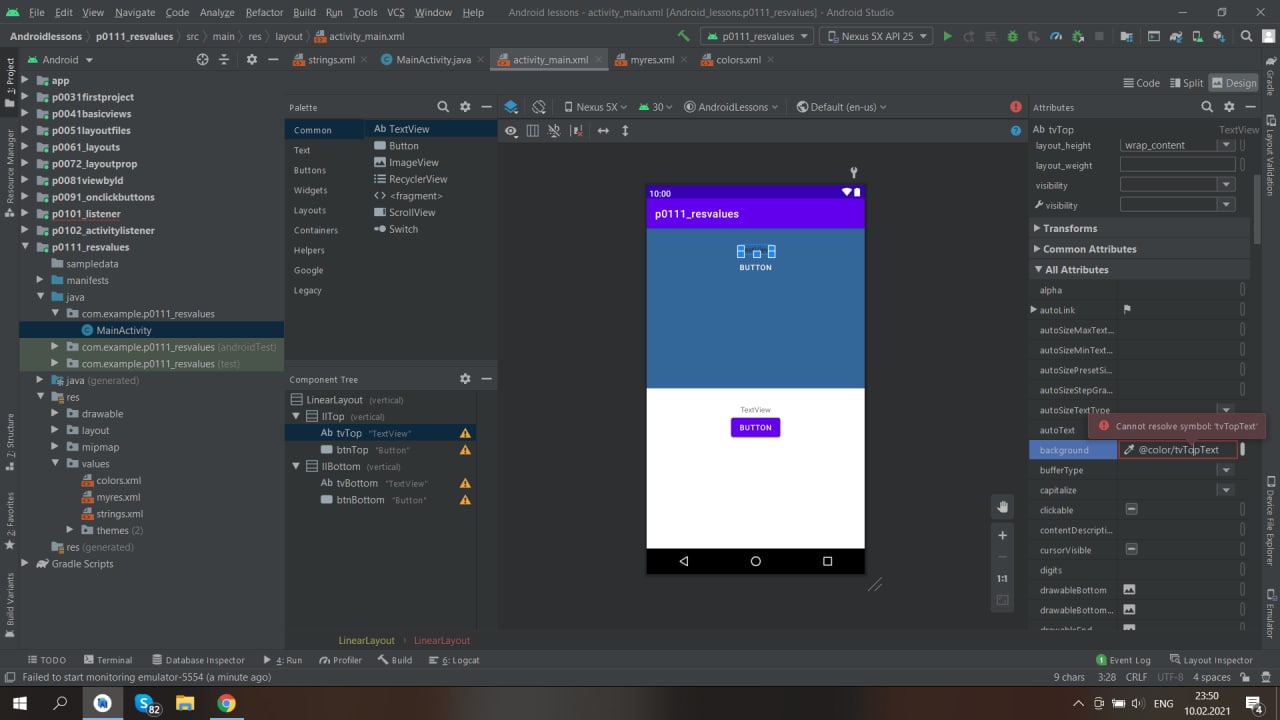Open Default (en-us) locale dropdown
The image size is (1280, 720).
pyautogui.click(x=842, y=107)
